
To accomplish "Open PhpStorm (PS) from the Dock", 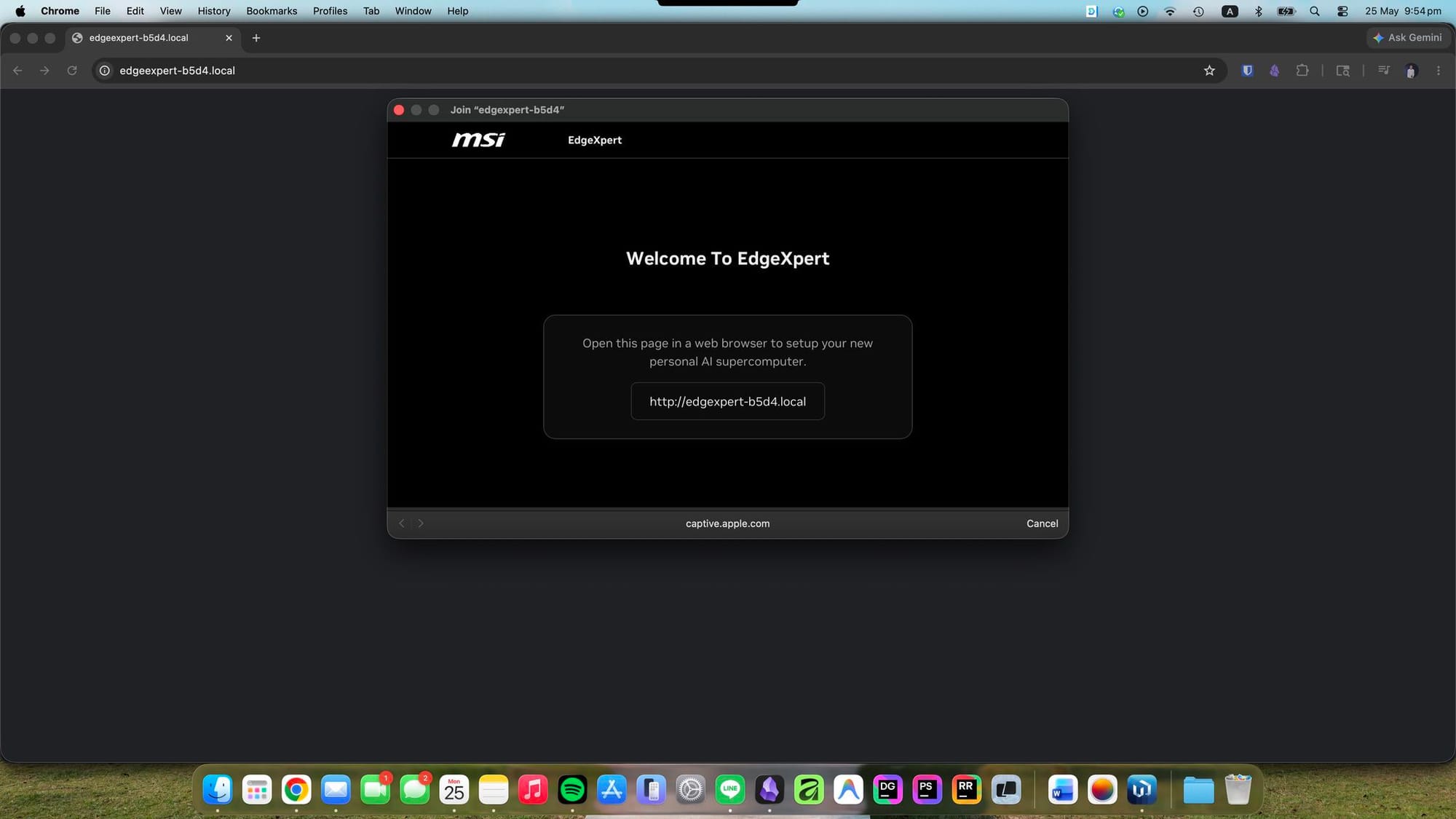I will [x=927, y=789].
